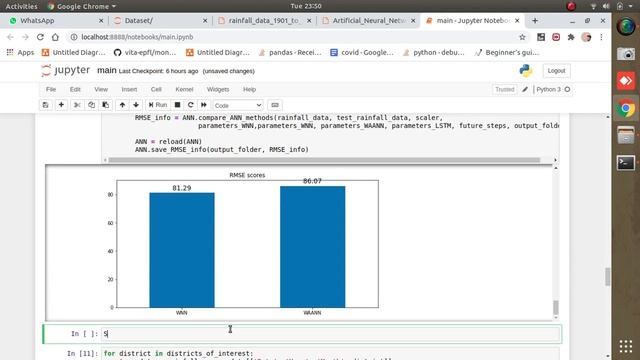
Task: Open the pandas - Recei... bookmark
Action: 290,52
